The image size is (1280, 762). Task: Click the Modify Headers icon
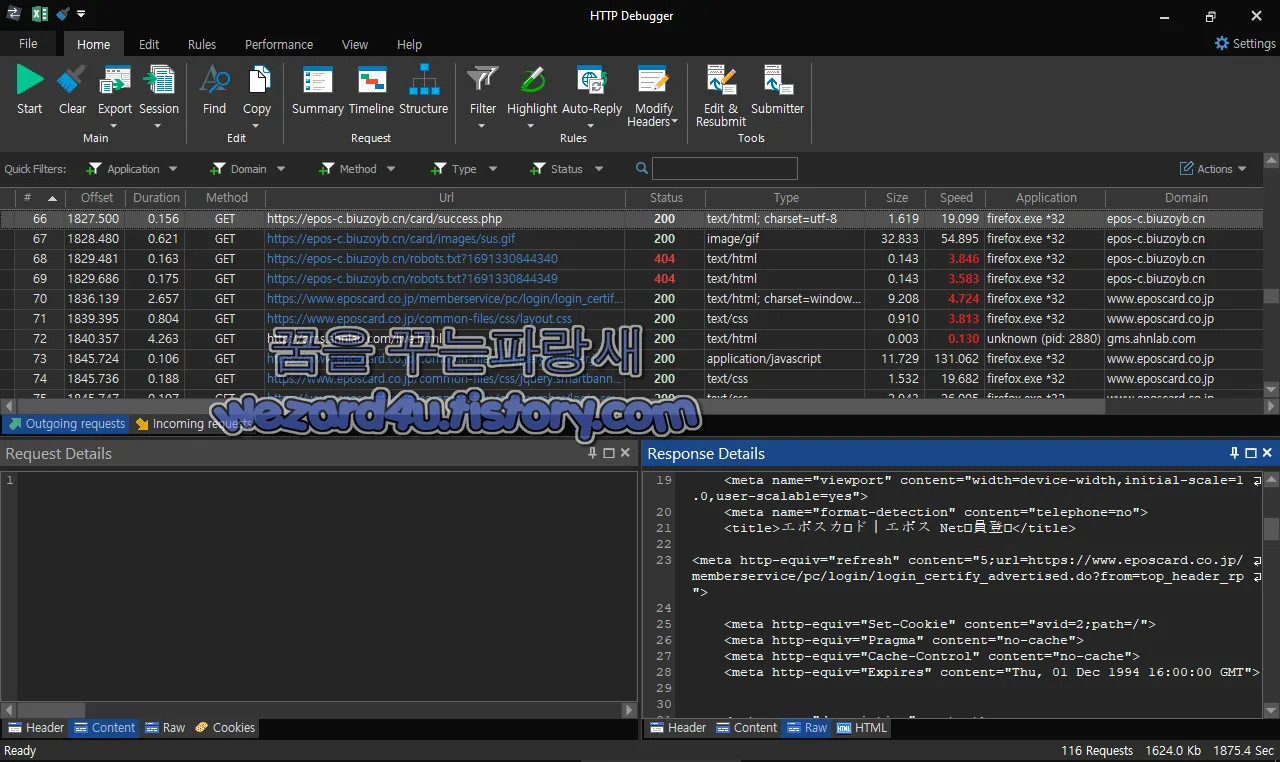click(x=654, y=80)
